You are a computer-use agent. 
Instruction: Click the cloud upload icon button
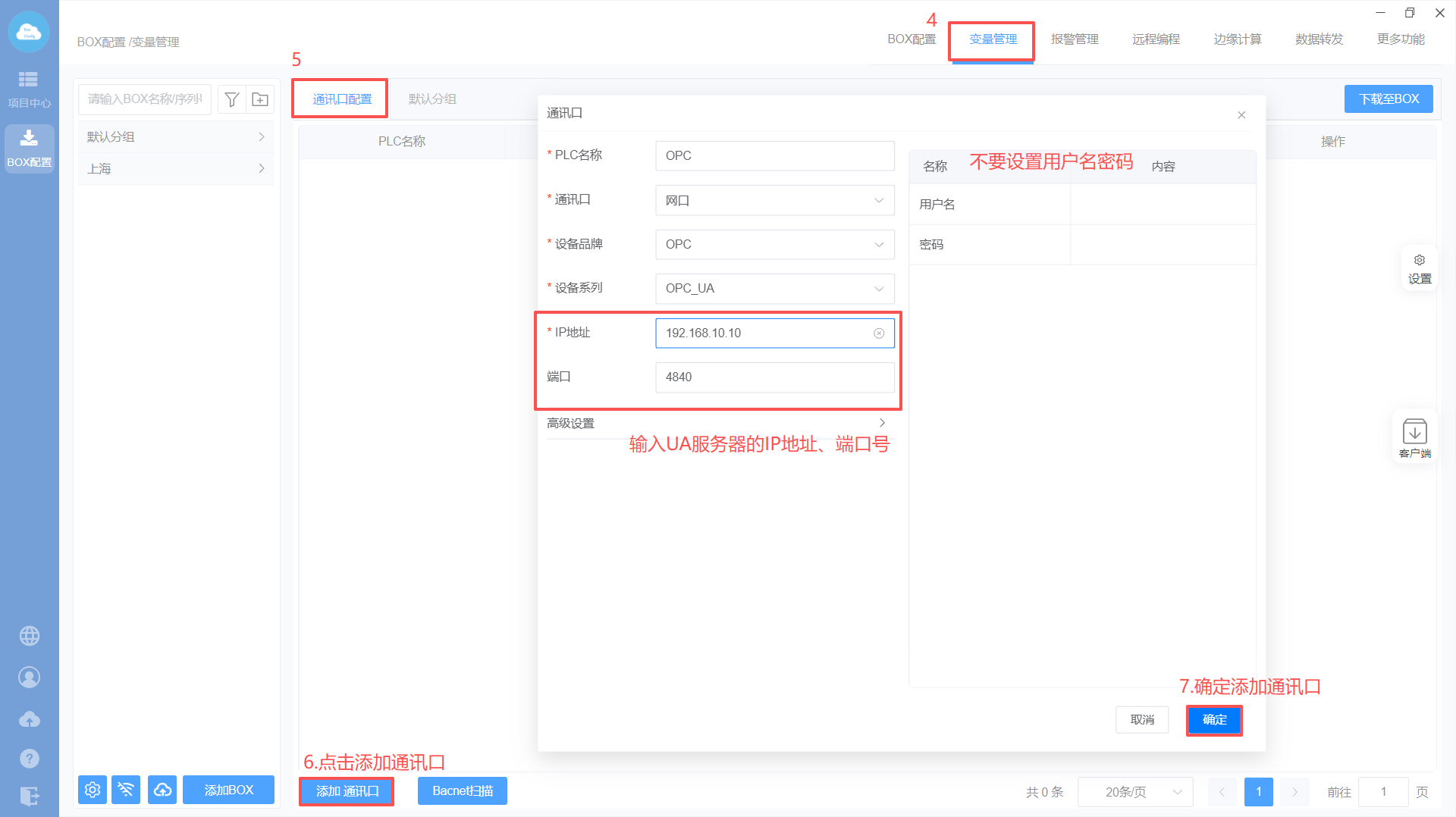click(x=162, y=790)
